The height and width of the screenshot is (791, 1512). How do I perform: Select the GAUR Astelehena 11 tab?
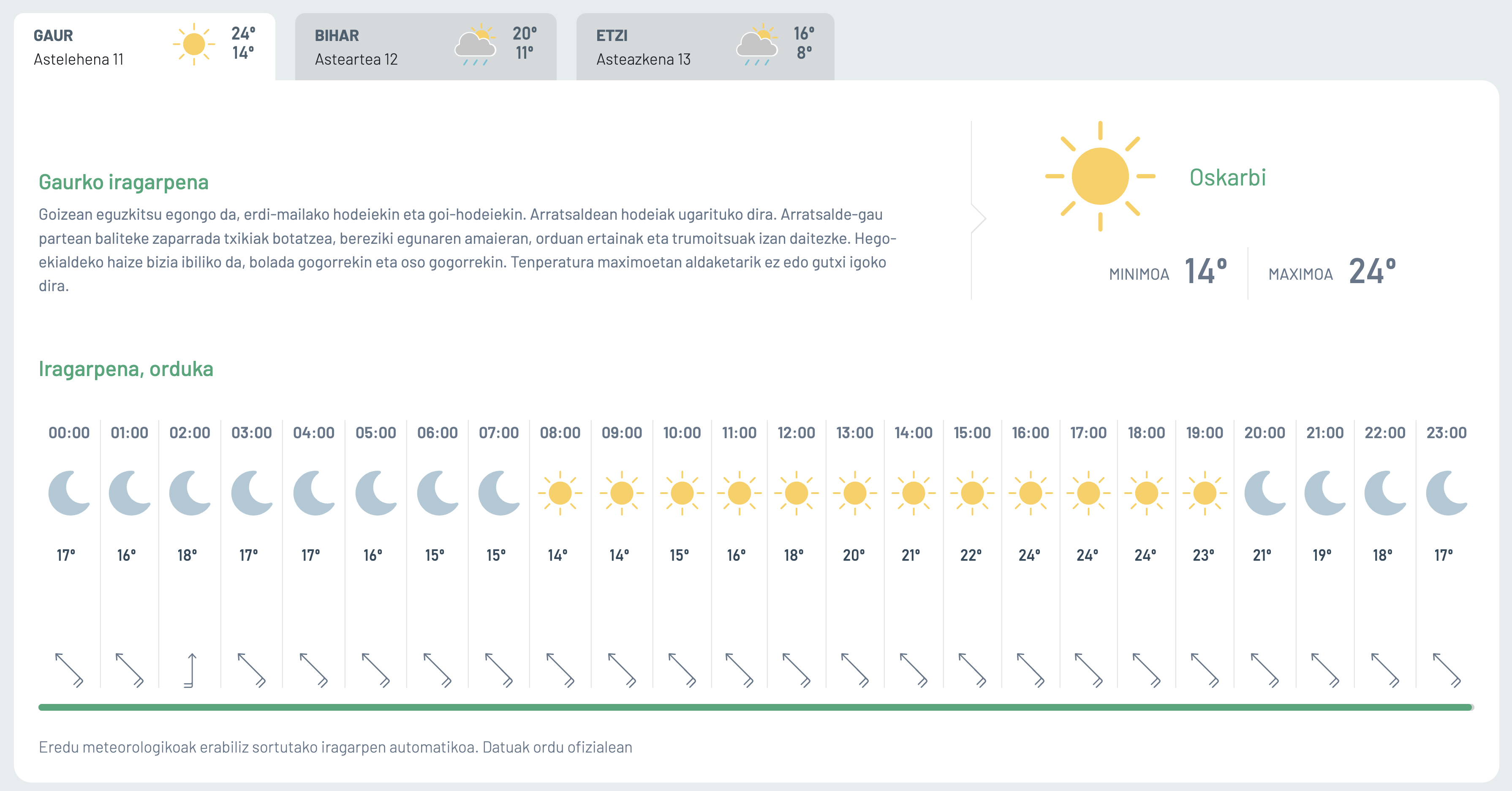(x=144, y=47)
